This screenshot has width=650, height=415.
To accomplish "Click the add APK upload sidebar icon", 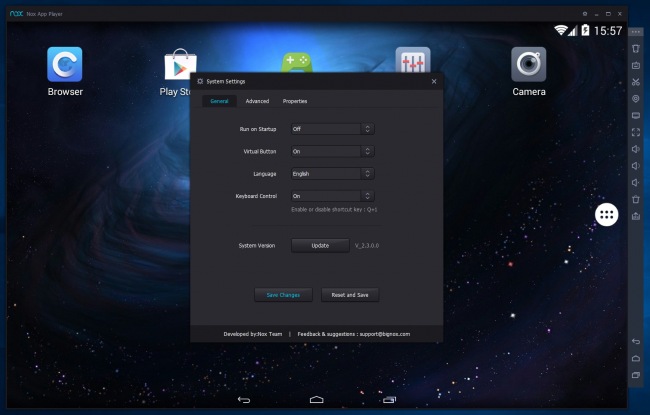I will click(635, 216).
